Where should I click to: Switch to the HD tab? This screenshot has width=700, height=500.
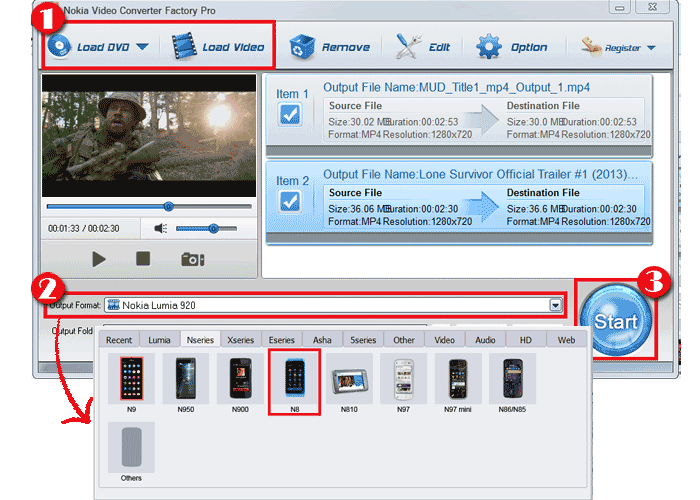pos(526,340)
